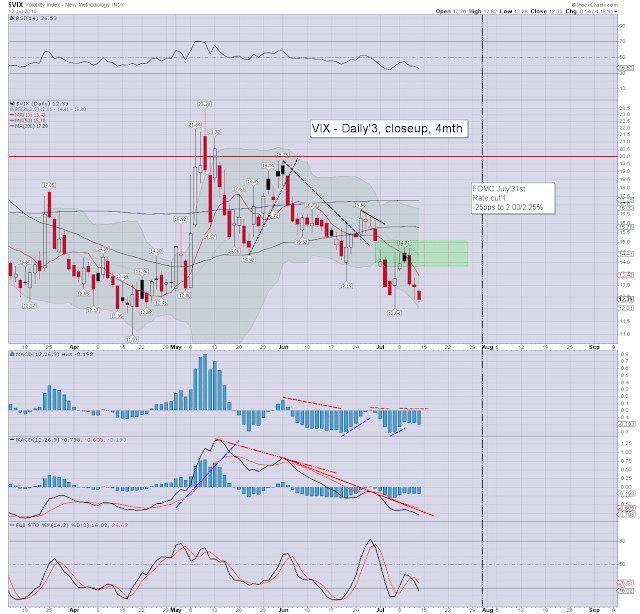Click the 'VIX - Daily'3, closeup, 4mth' annotation

tap(388, 129)
